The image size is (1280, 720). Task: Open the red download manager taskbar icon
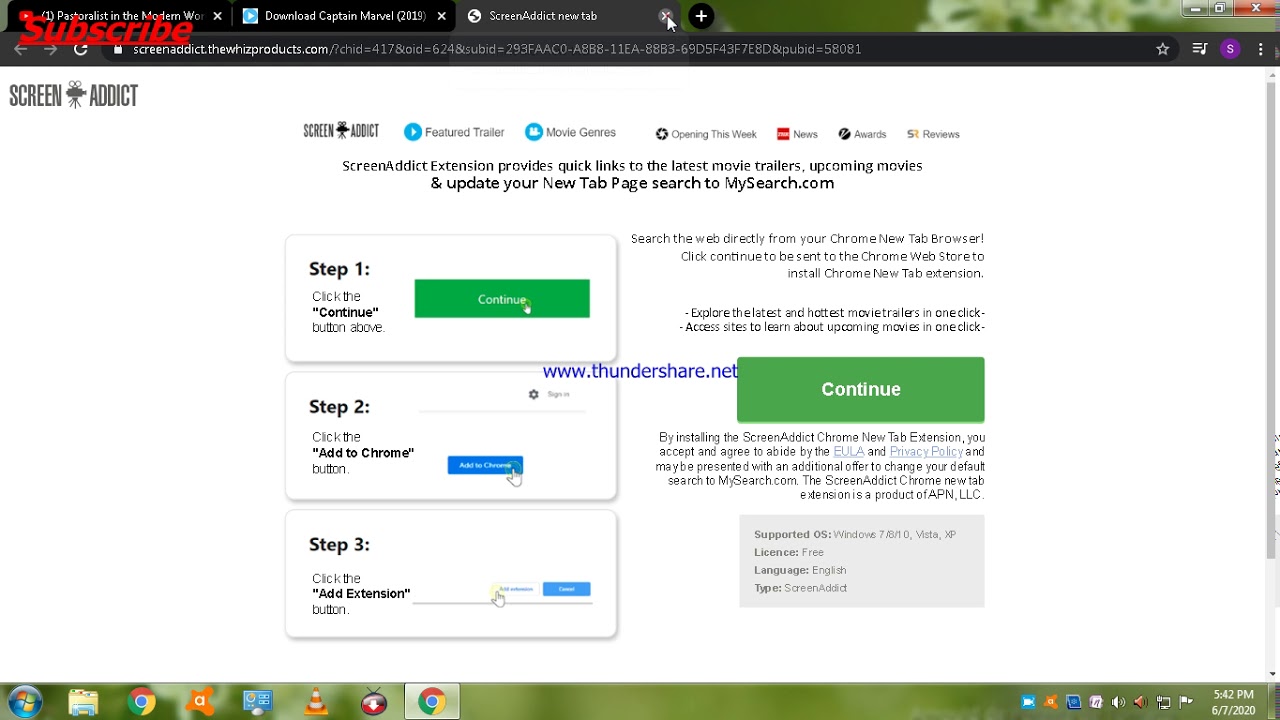pos(374,702)
